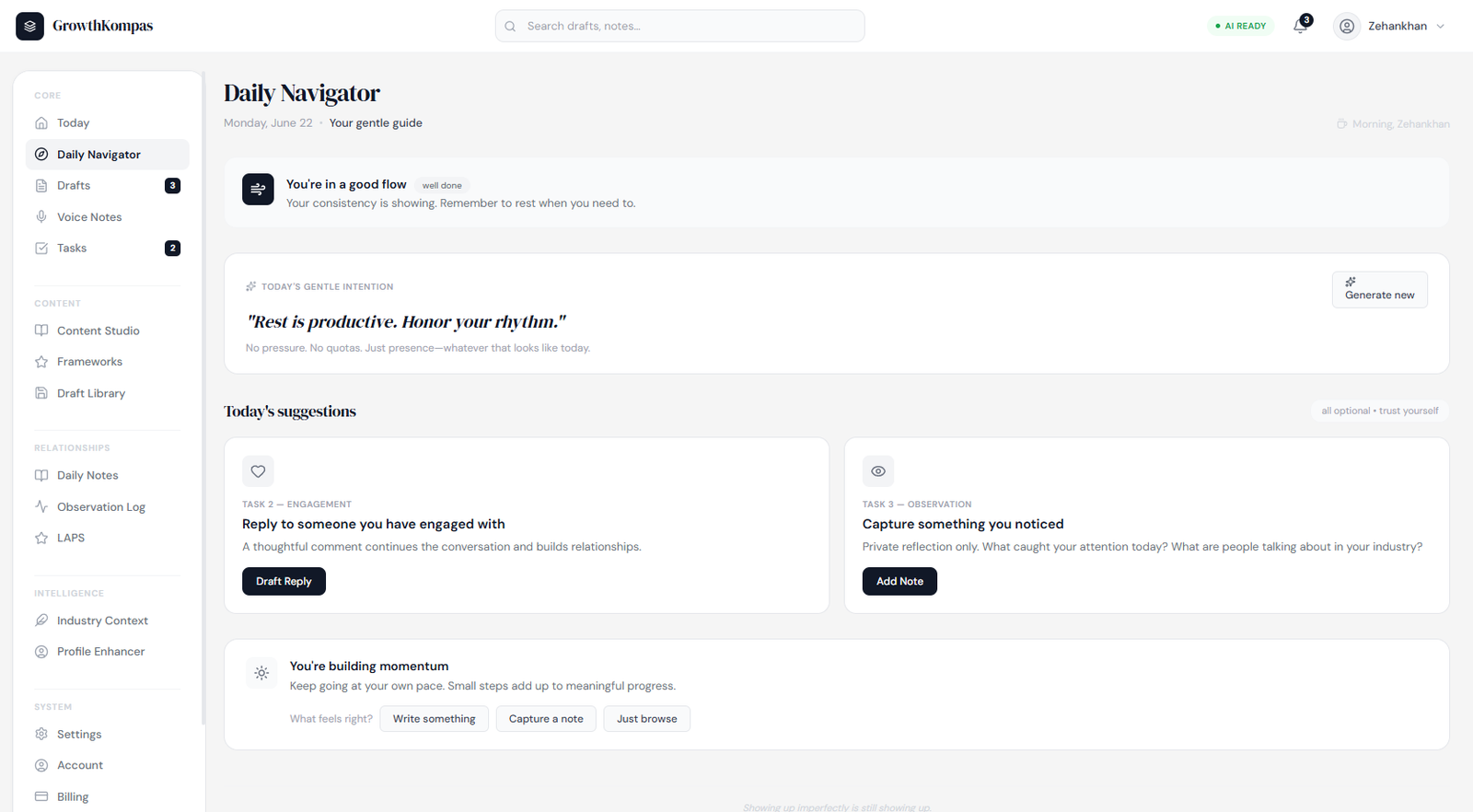
Task: Click the sidebar vertical scrollbar
Action: [x=203, y=398]
